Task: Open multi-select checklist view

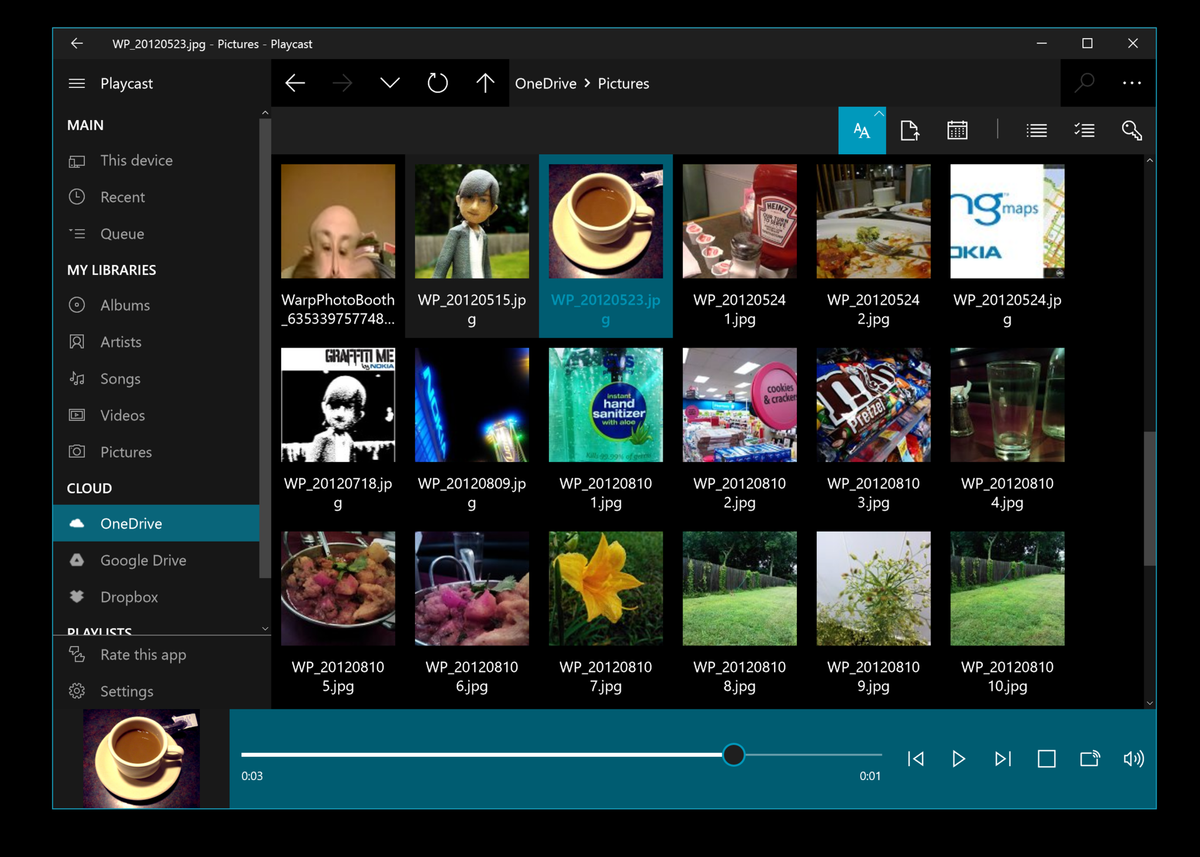Action: [1084, 130]
